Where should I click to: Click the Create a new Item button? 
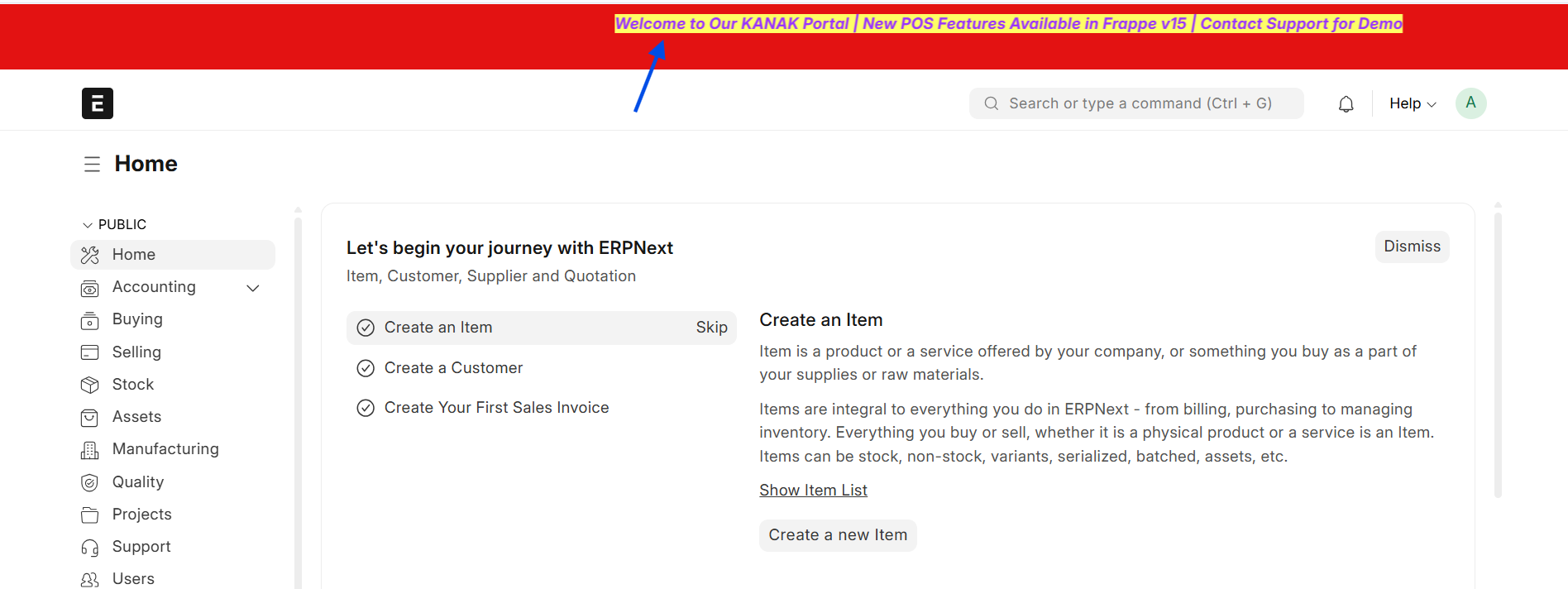pos(838,535)
